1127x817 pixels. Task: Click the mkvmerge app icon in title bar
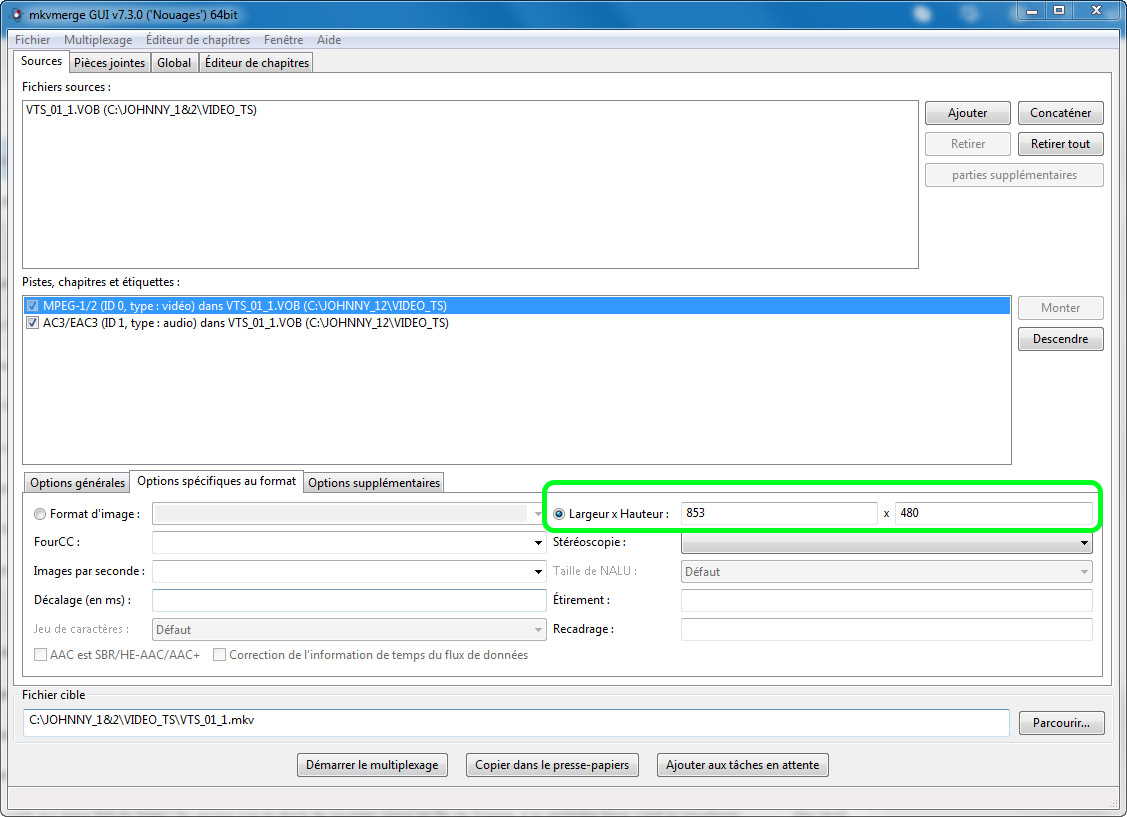(x=17, y=14)
